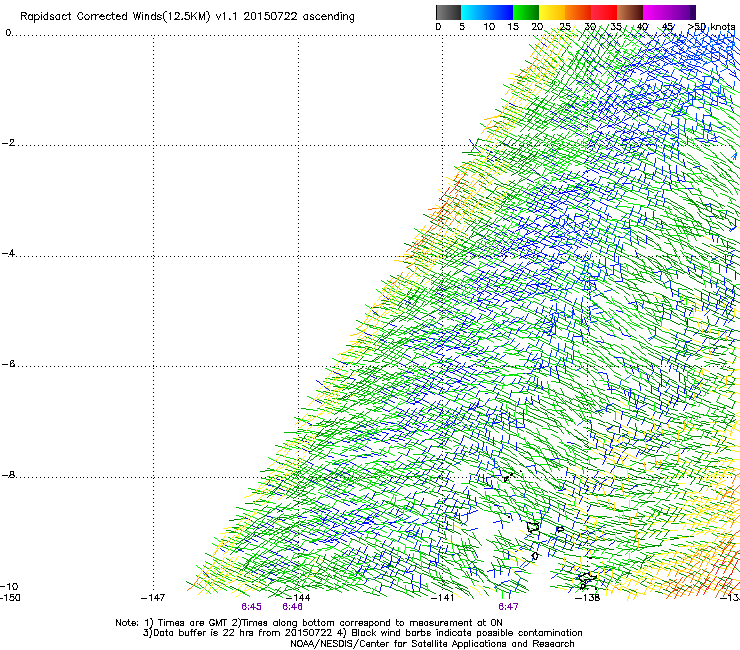This screenshot has height=650, width=740.
Task: Click the '-6' latitude axis label
Action: (x=8, y=364)
